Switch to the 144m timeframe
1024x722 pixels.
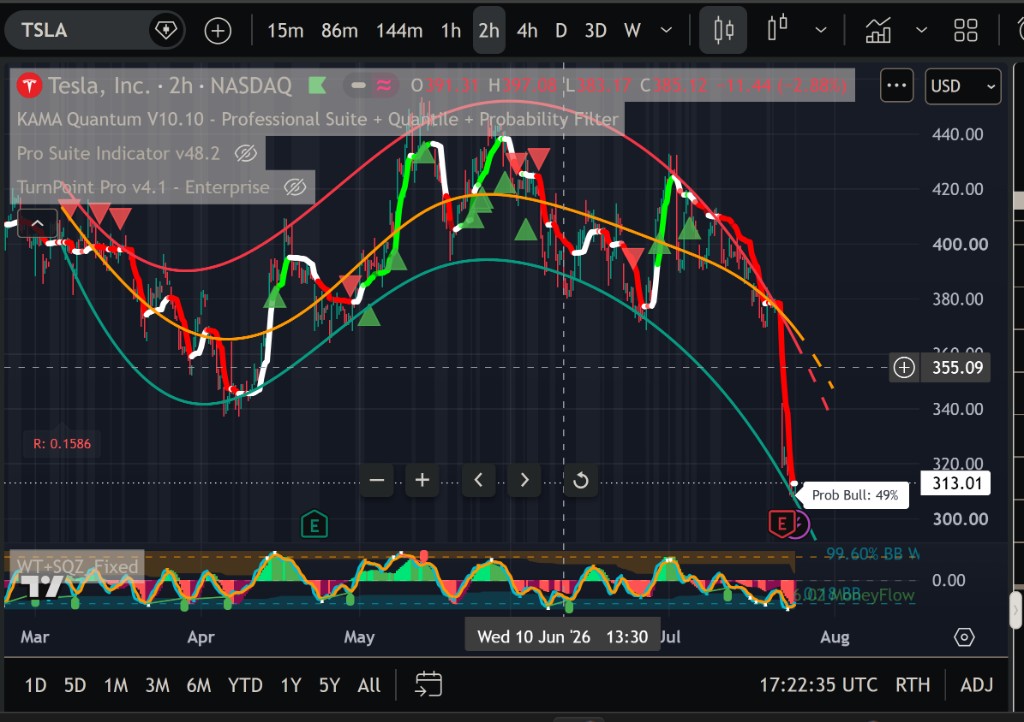pos(399,31)
